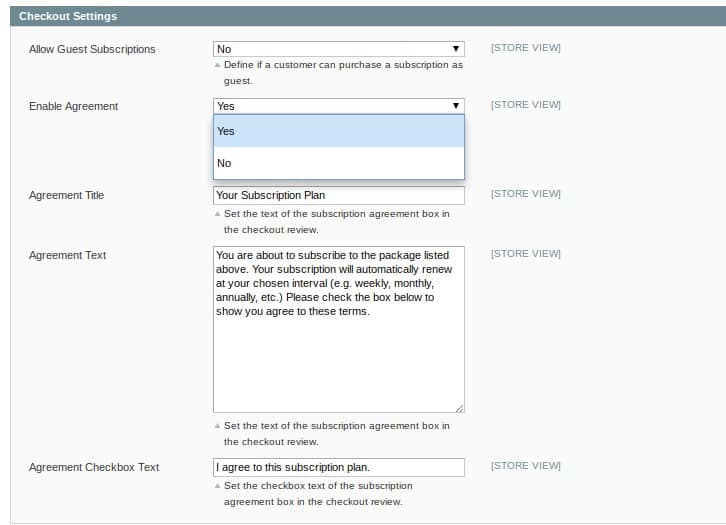
Task: Click the Agreement Checkbox Text input field
Action: 338,468
